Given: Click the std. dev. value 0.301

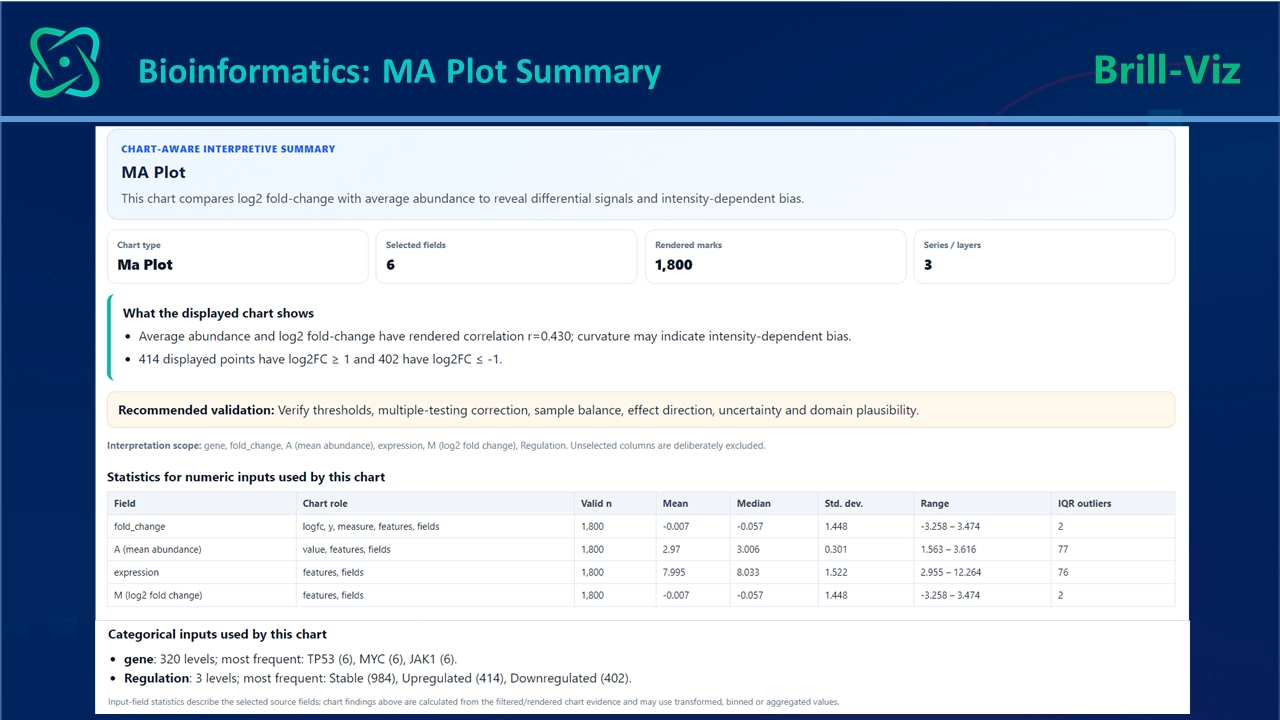Looking at the screenshot, I should (x=838, y=549).
